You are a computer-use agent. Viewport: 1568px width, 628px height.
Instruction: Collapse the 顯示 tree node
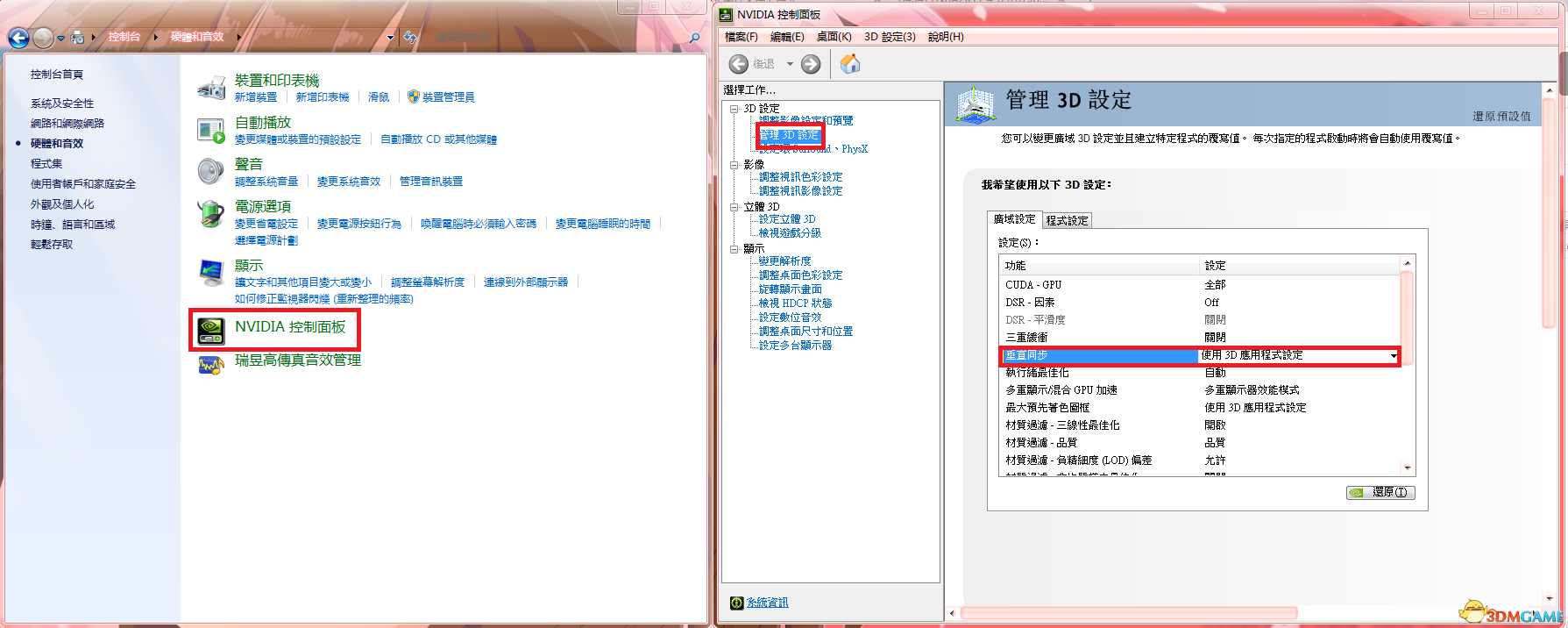[734, 249]
